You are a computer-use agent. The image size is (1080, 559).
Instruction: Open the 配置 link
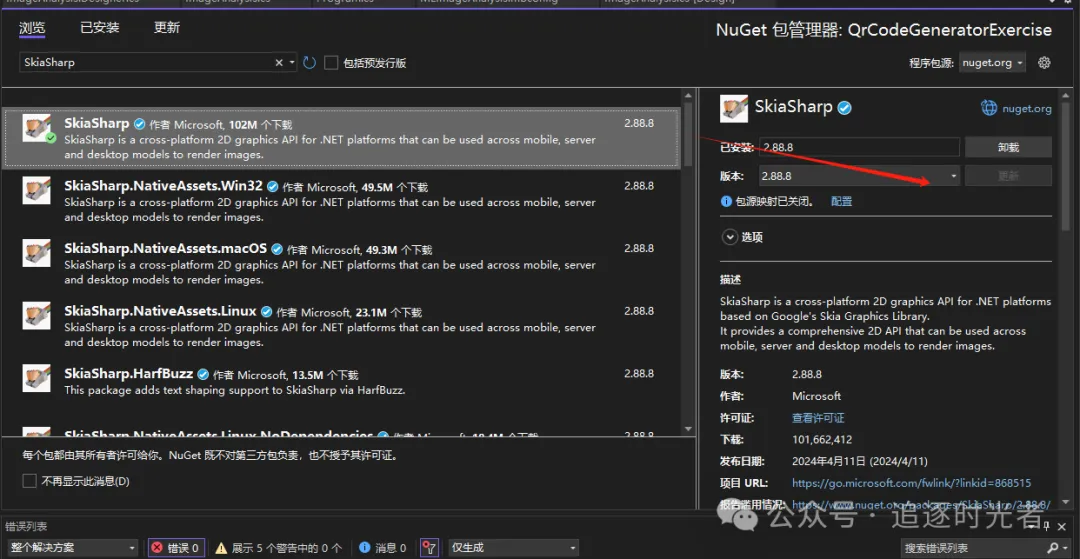tap(841, 202)
